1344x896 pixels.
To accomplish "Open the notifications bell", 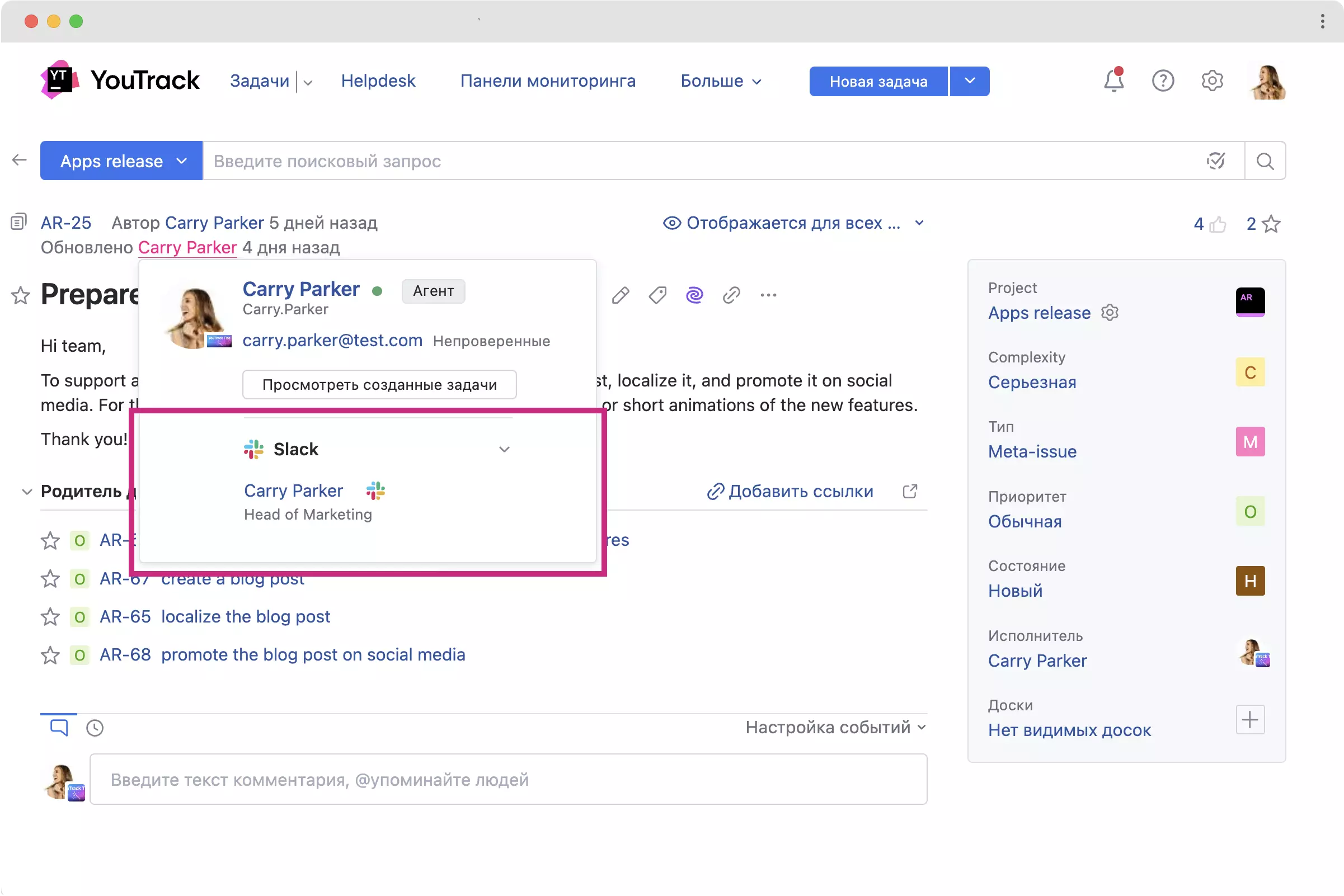I will (x=1113, y=81).
